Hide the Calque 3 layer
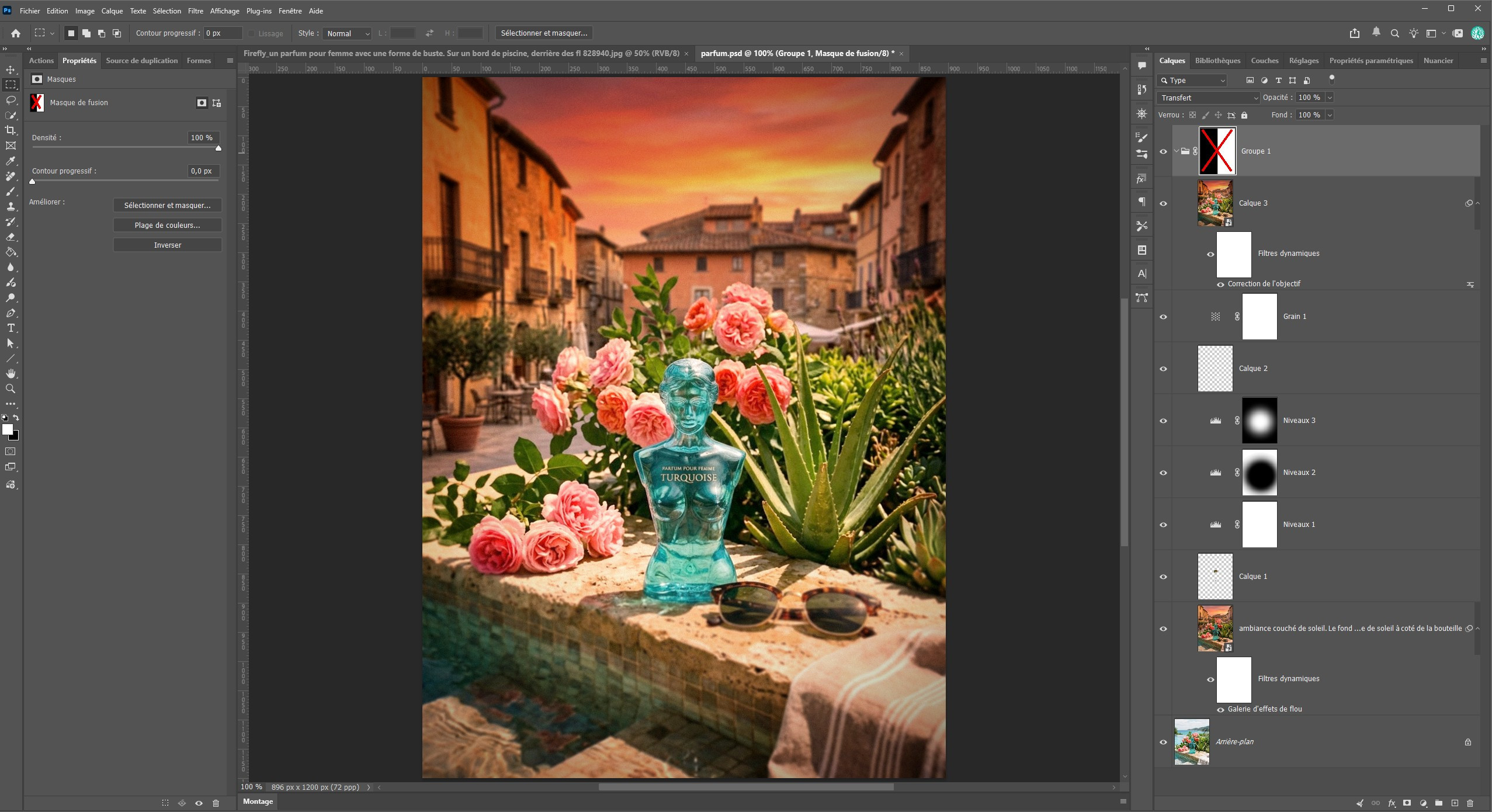1492x812 pixels. pyautogui.click(x=1163, y=203)
